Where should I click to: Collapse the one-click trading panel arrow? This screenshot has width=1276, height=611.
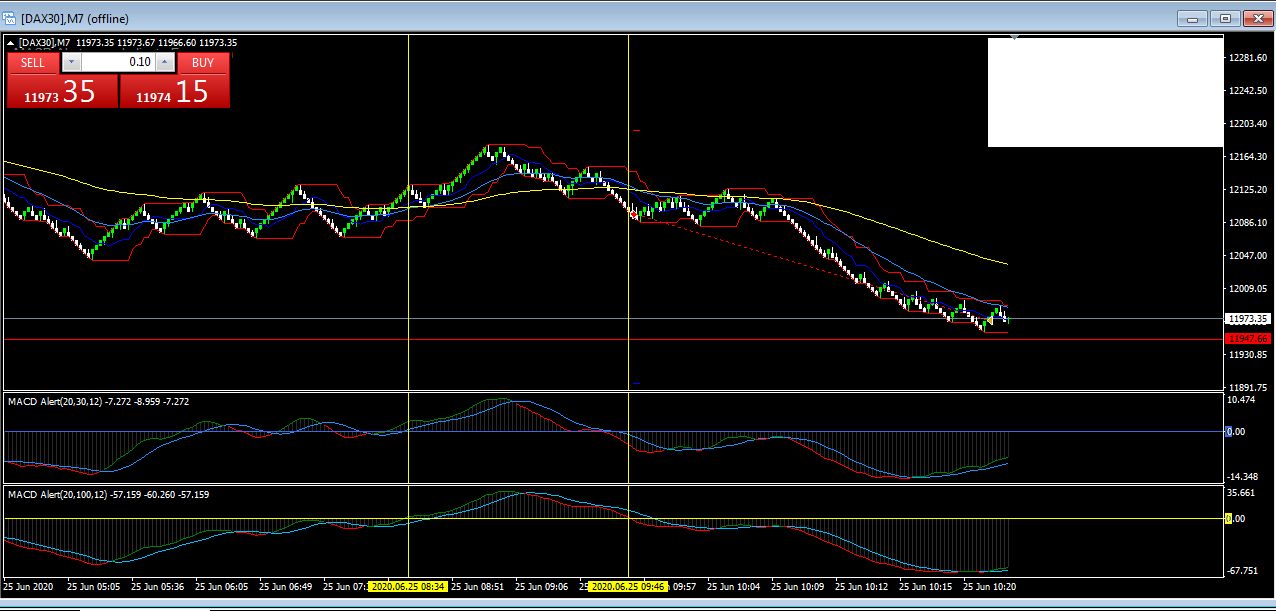(x=11, y=42)
